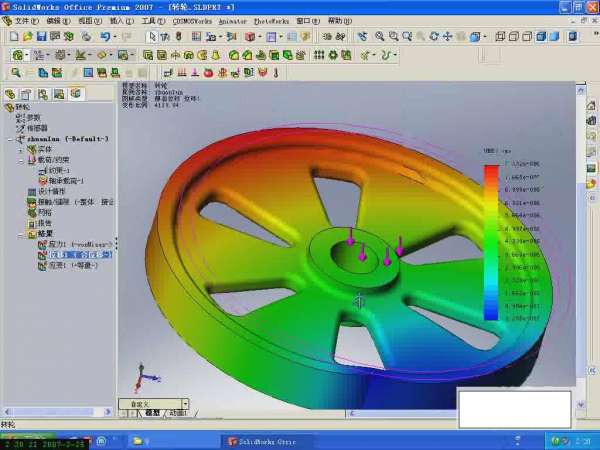
Task: Open the 文件(F) menu
Action: click(26, 21)
